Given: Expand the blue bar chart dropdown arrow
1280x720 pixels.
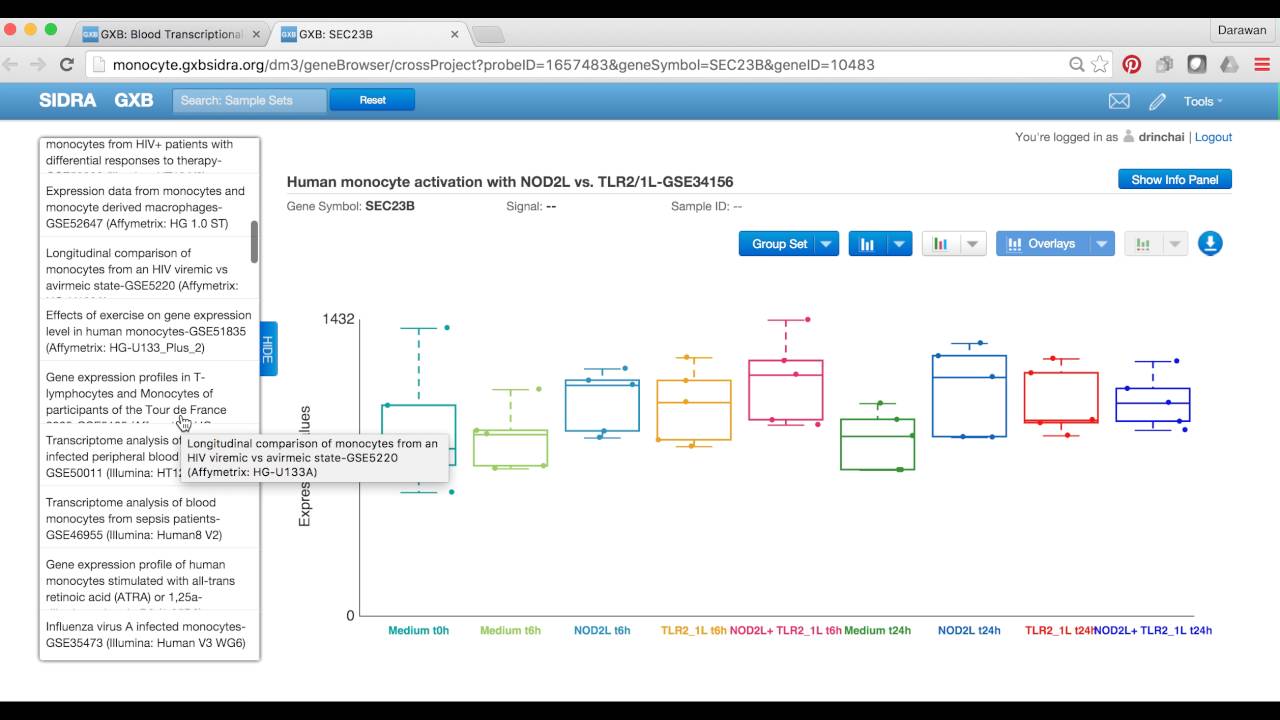Looking at the screenshot, I should [899, 244].
